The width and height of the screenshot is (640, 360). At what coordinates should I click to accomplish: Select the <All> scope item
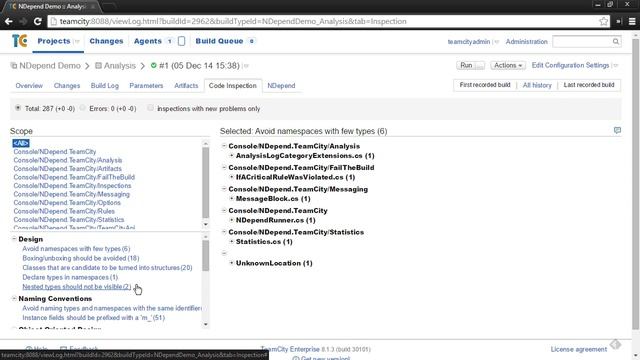(21, 143)
